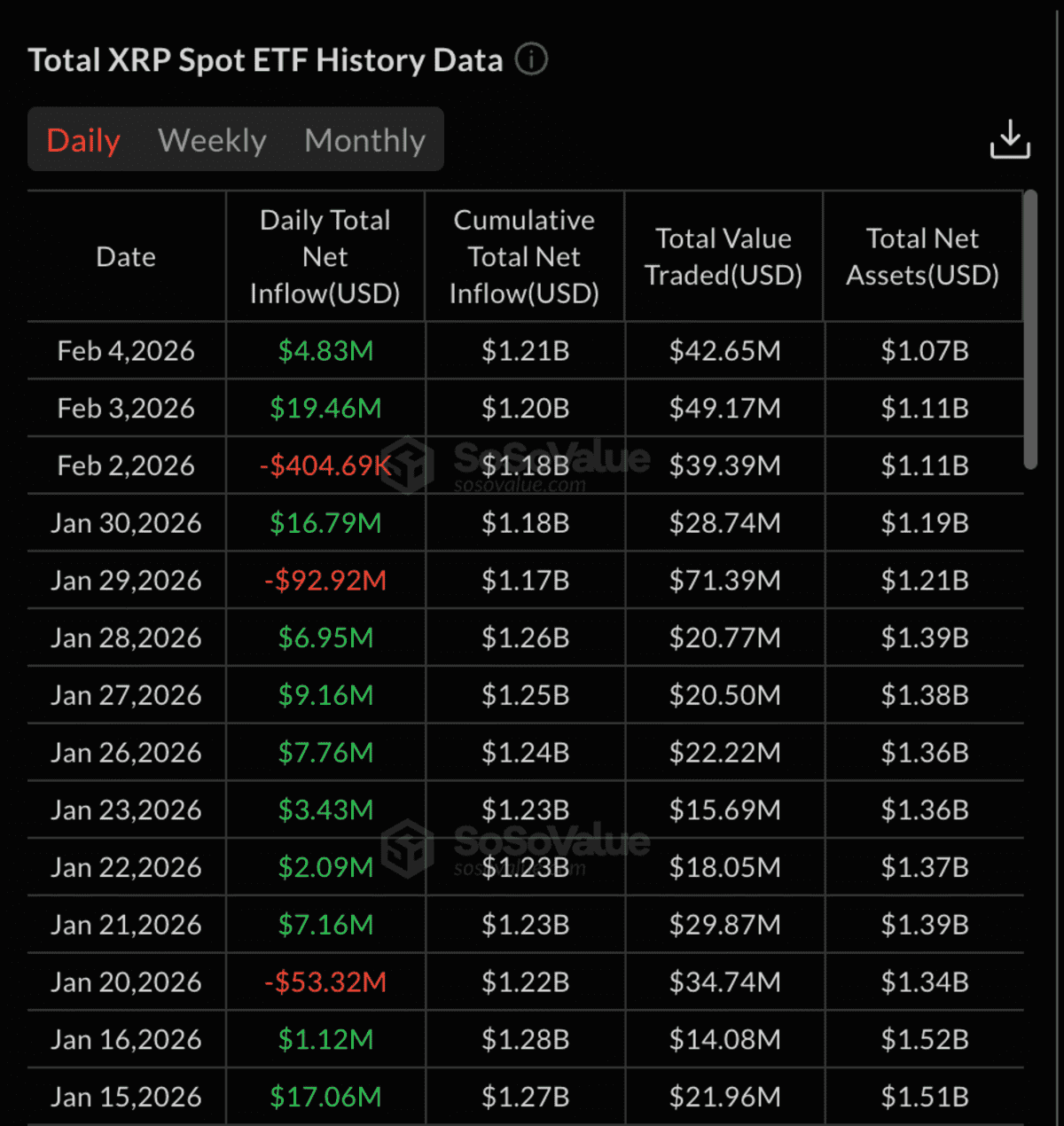Click the -$92.92M outflow value
Viewport: 1064px width, 1126px height.
pos(325,581)
